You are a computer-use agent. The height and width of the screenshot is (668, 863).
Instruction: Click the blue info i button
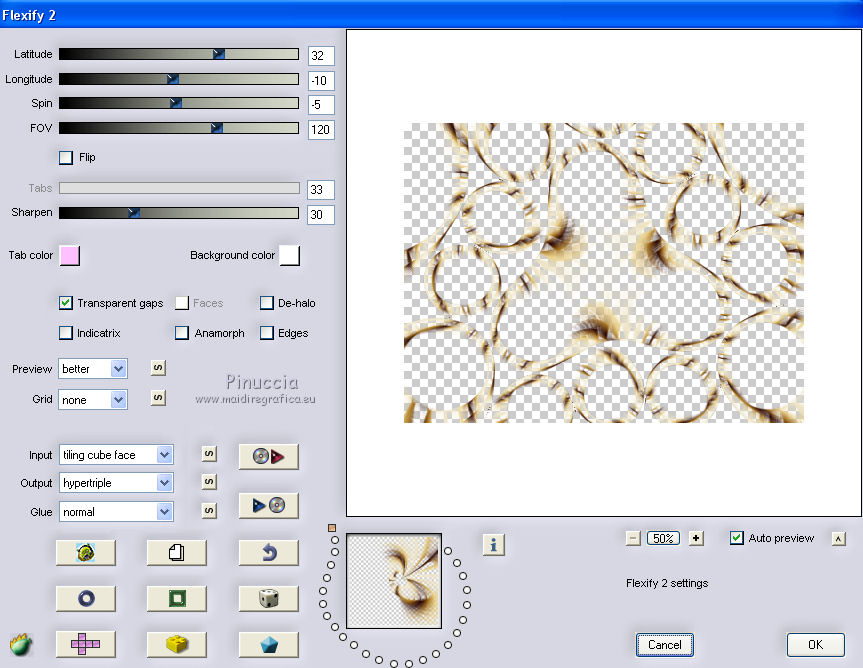pyautogui.click(x=494, y=545)
